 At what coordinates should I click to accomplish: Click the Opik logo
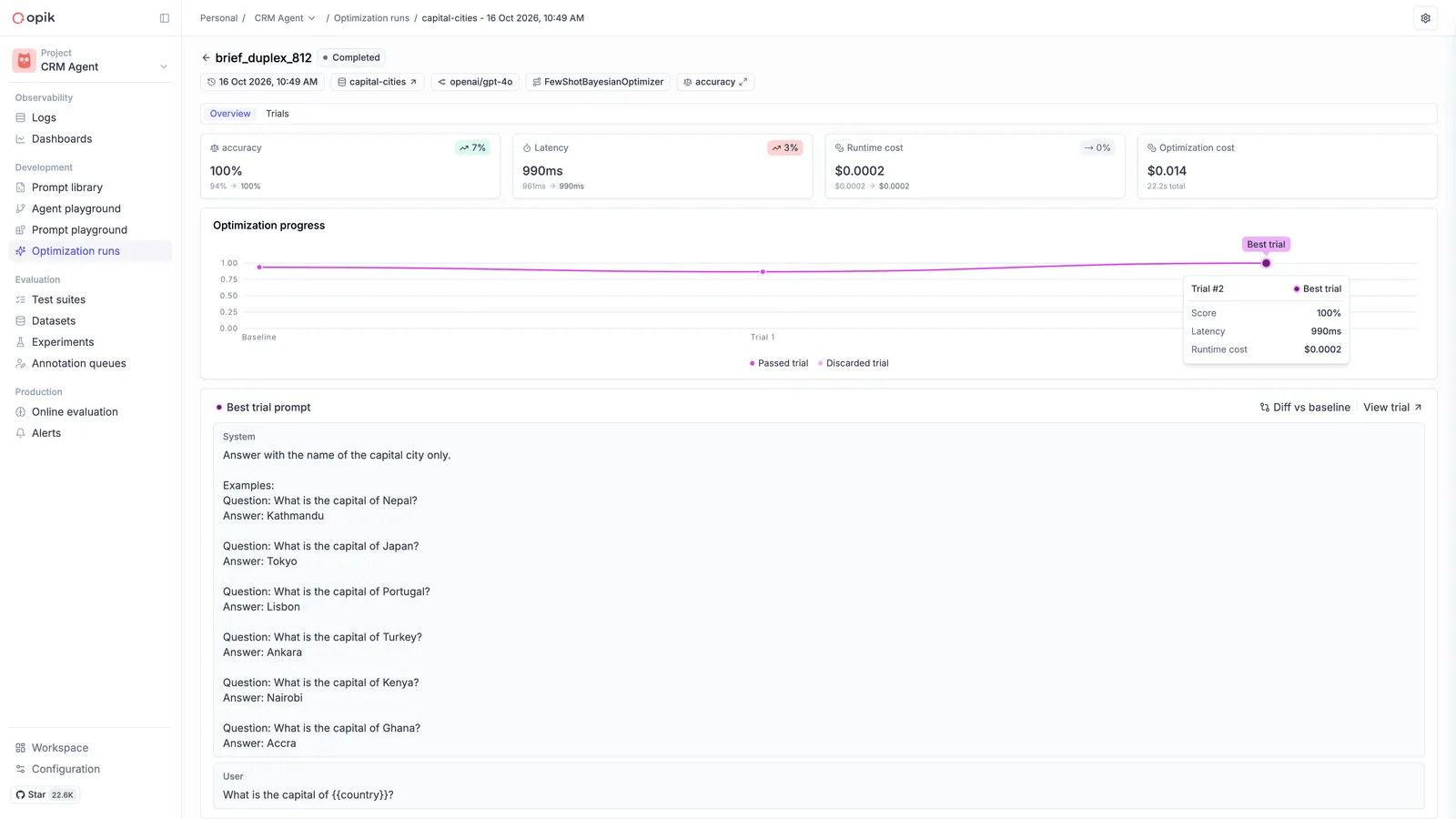click(34, 17)
